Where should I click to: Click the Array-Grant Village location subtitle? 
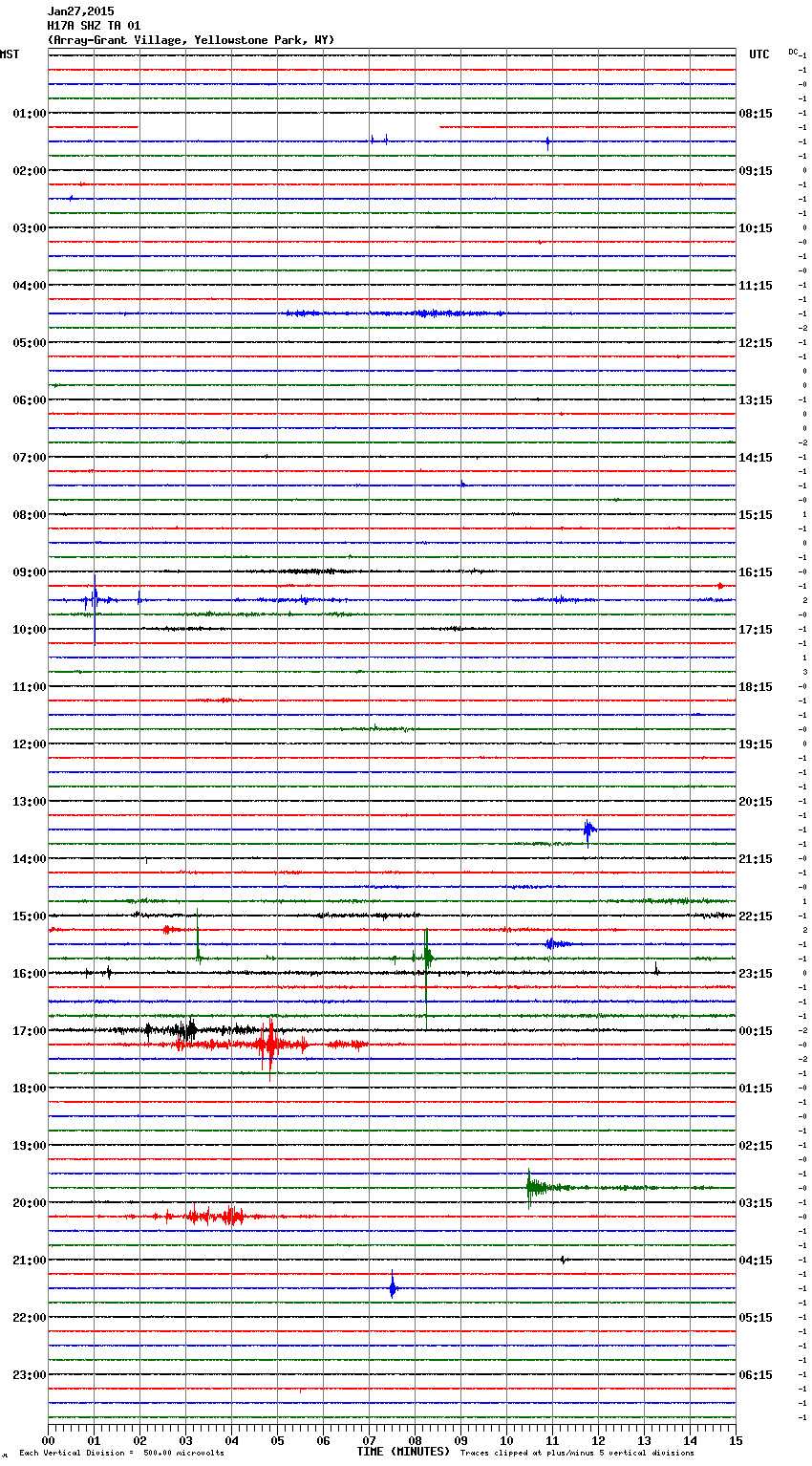(x=191, y=40)
